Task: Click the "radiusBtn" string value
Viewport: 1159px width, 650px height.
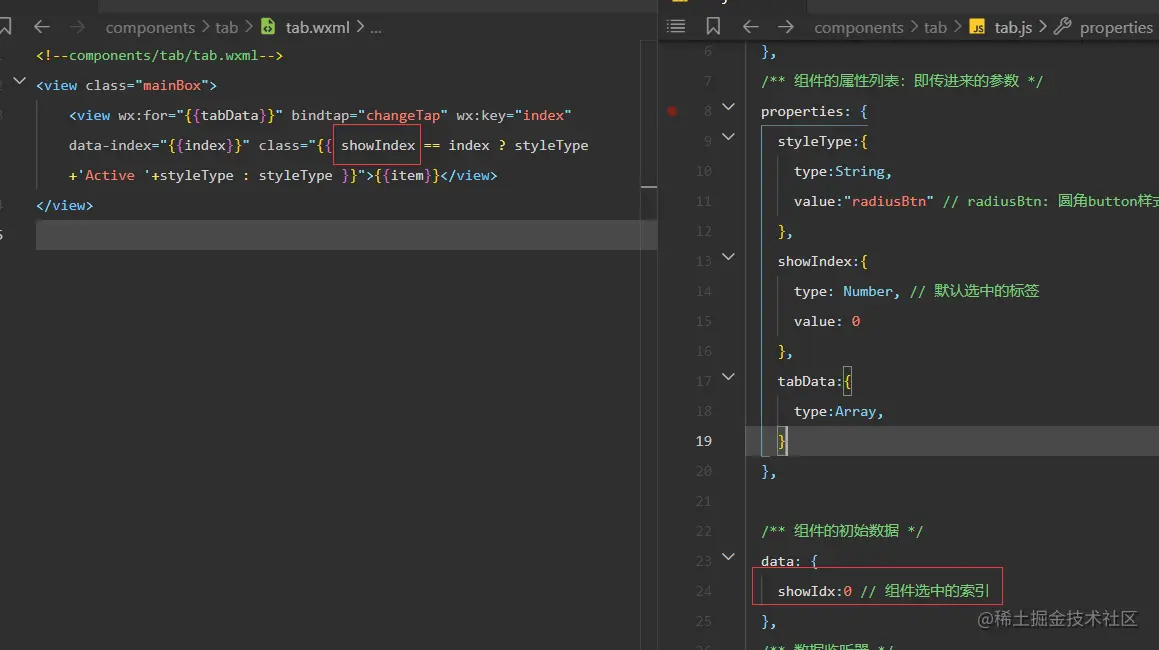Action: click(x=888, y=201)
